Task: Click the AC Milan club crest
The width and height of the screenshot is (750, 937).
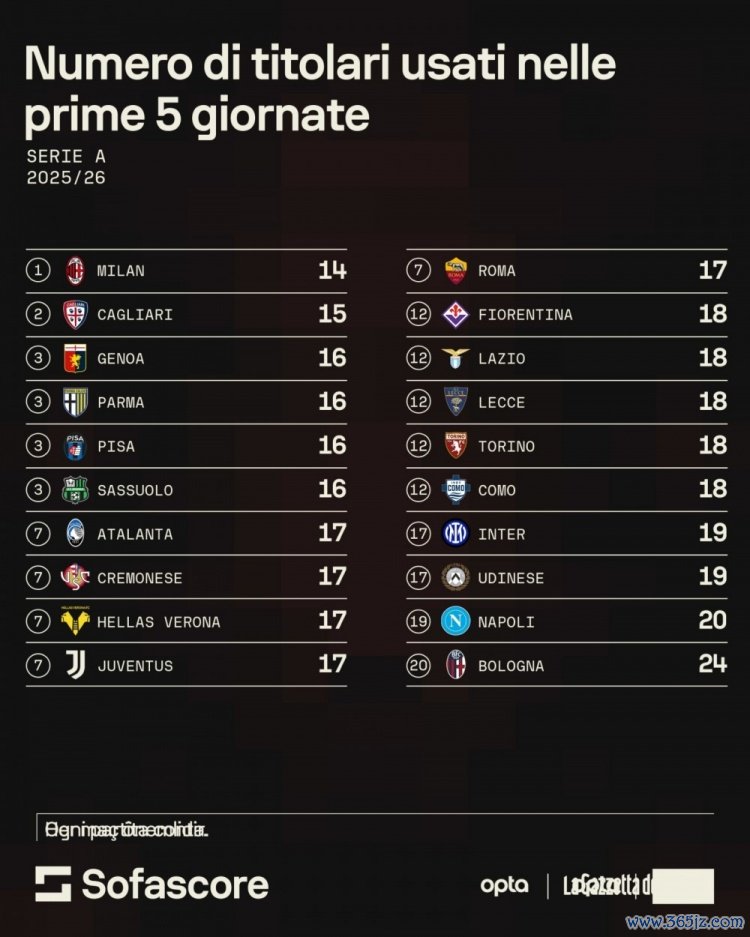Action: (75, 270)
